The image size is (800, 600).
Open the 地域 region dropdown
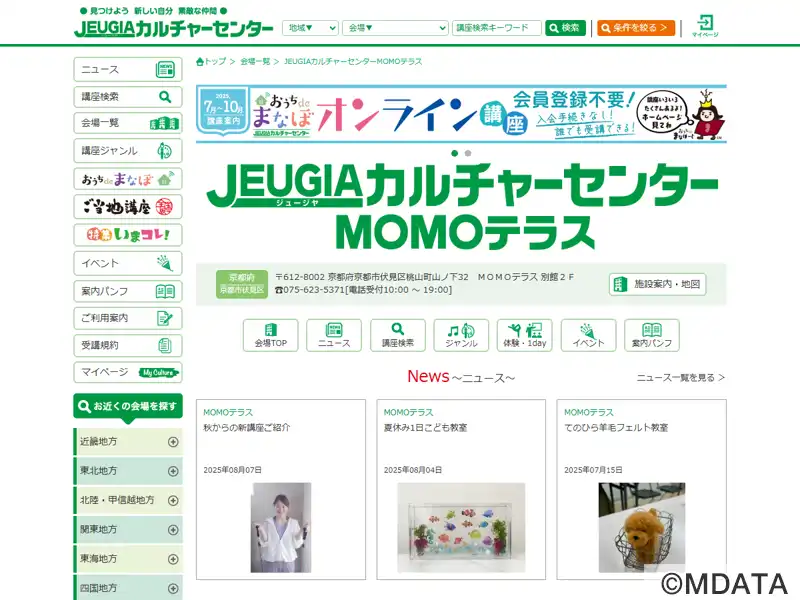[310, 28]
